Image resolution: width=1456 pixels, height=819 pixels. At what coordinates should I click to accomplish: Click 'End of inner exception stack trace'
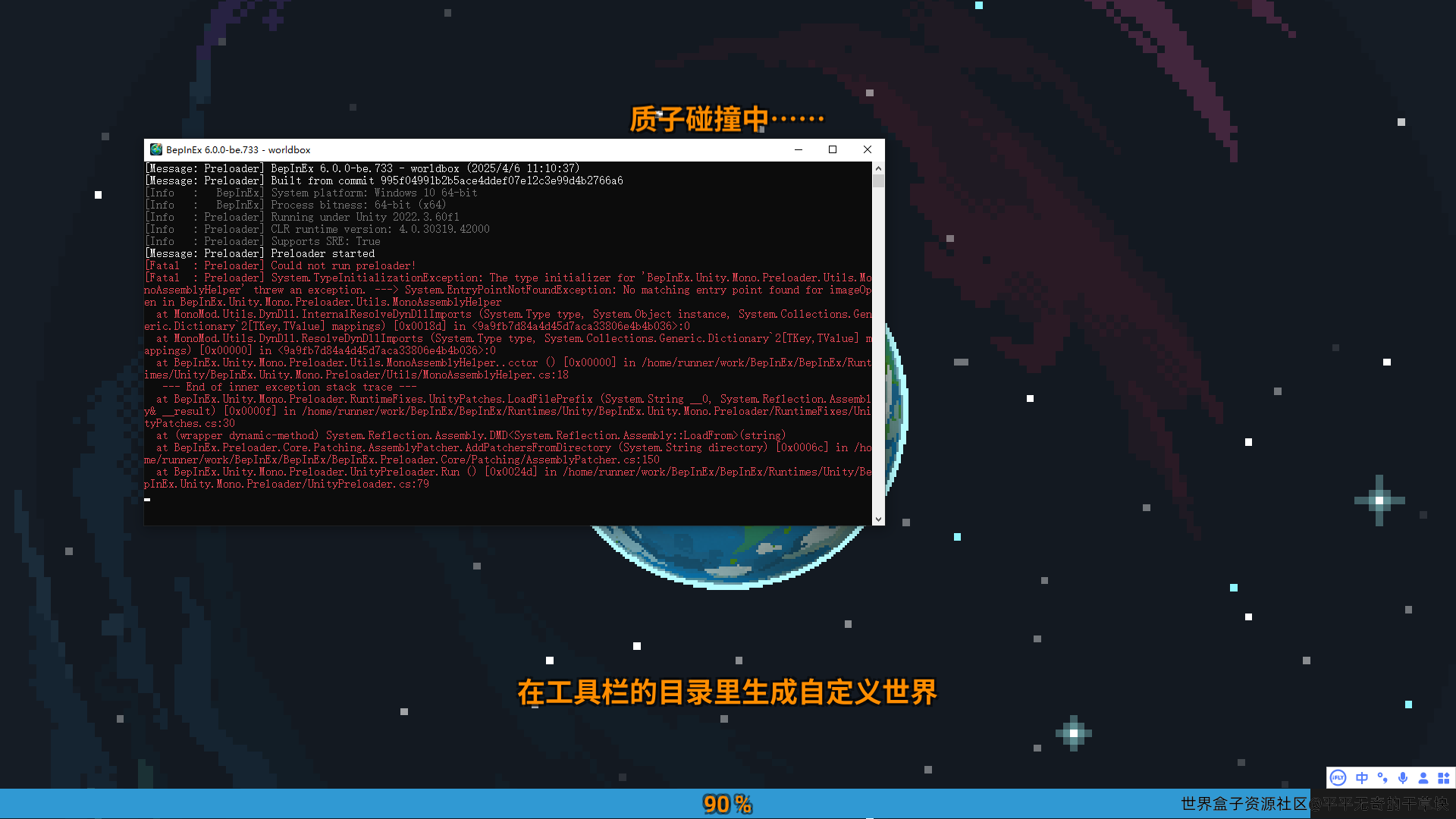click(290, 387)
